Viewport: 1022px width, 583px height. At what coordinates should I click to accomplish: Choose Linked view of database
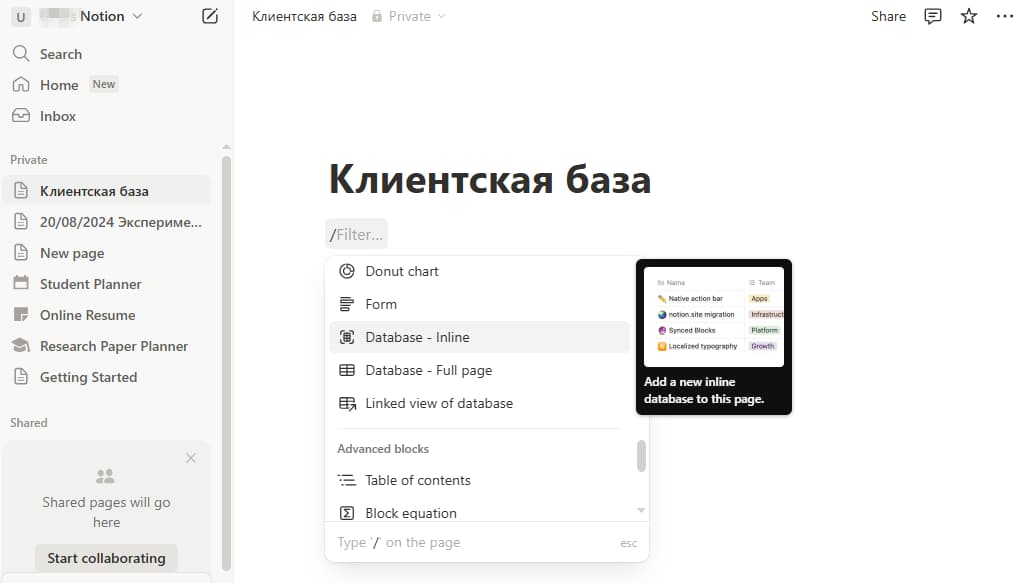tap(480, 404)
